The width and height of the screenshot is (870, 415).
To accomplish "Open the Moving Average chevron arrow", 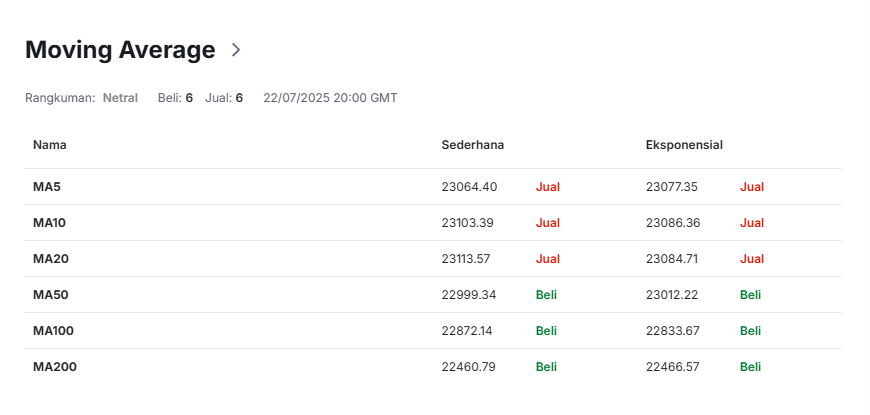I will tap(236, 50).
